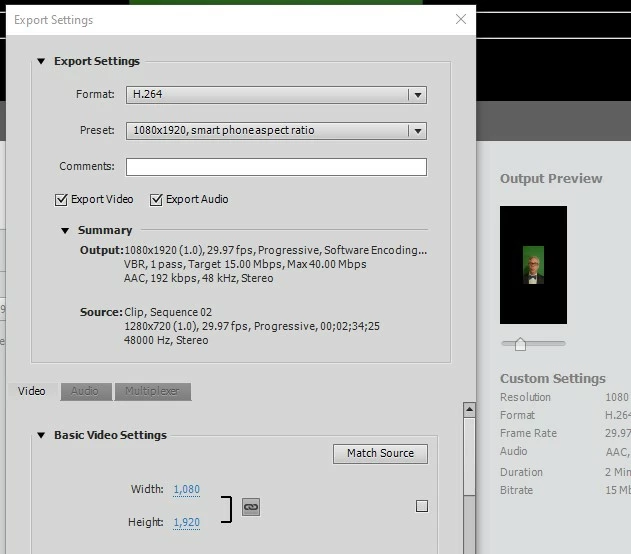Select the text '48000 Hz, Stereo'
The height and width of the screenshot is (554, 631).
tap(166, 340)
